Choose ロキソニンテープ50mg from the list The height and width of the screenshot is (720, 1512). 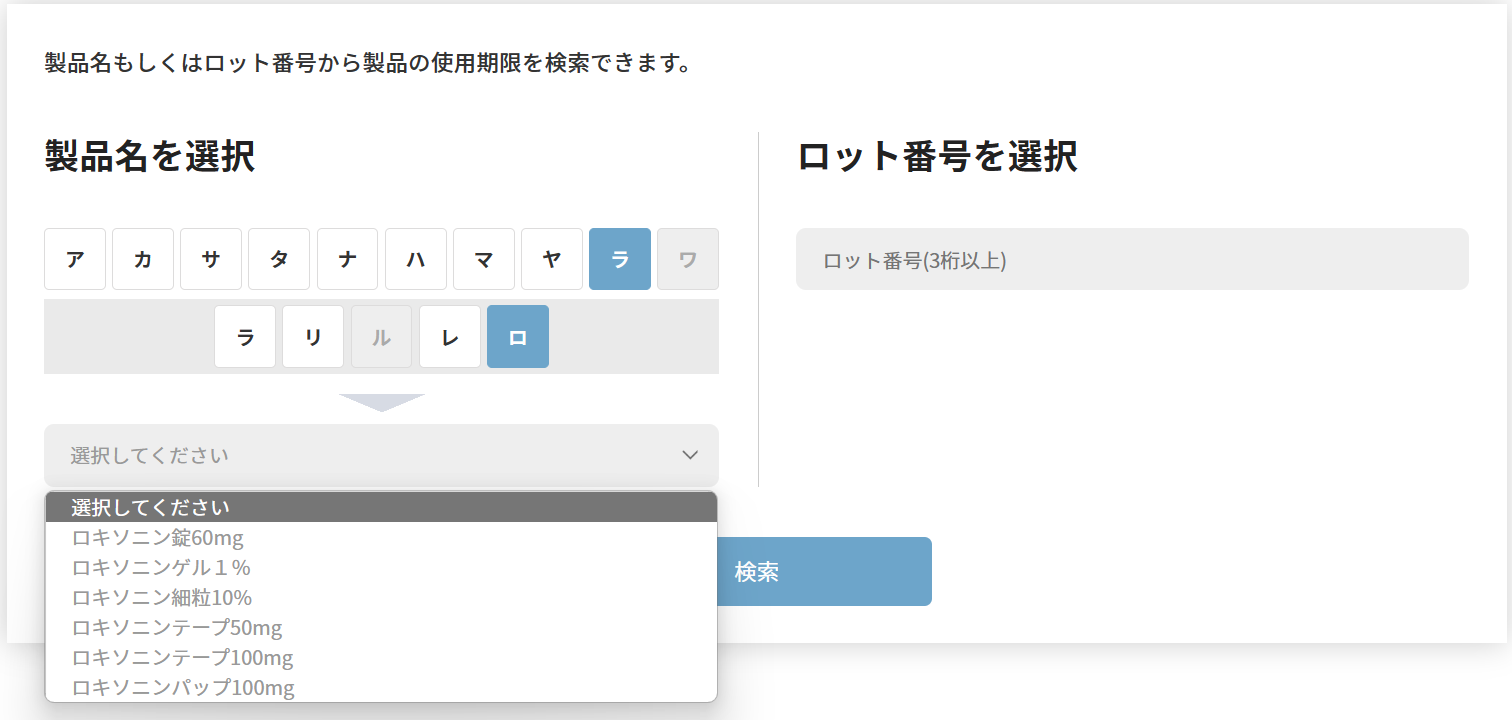pyautogui.click(x=381, y=628)
